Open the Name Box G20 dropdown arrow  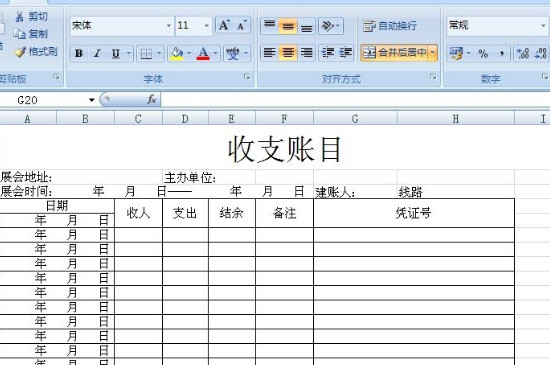92,100
